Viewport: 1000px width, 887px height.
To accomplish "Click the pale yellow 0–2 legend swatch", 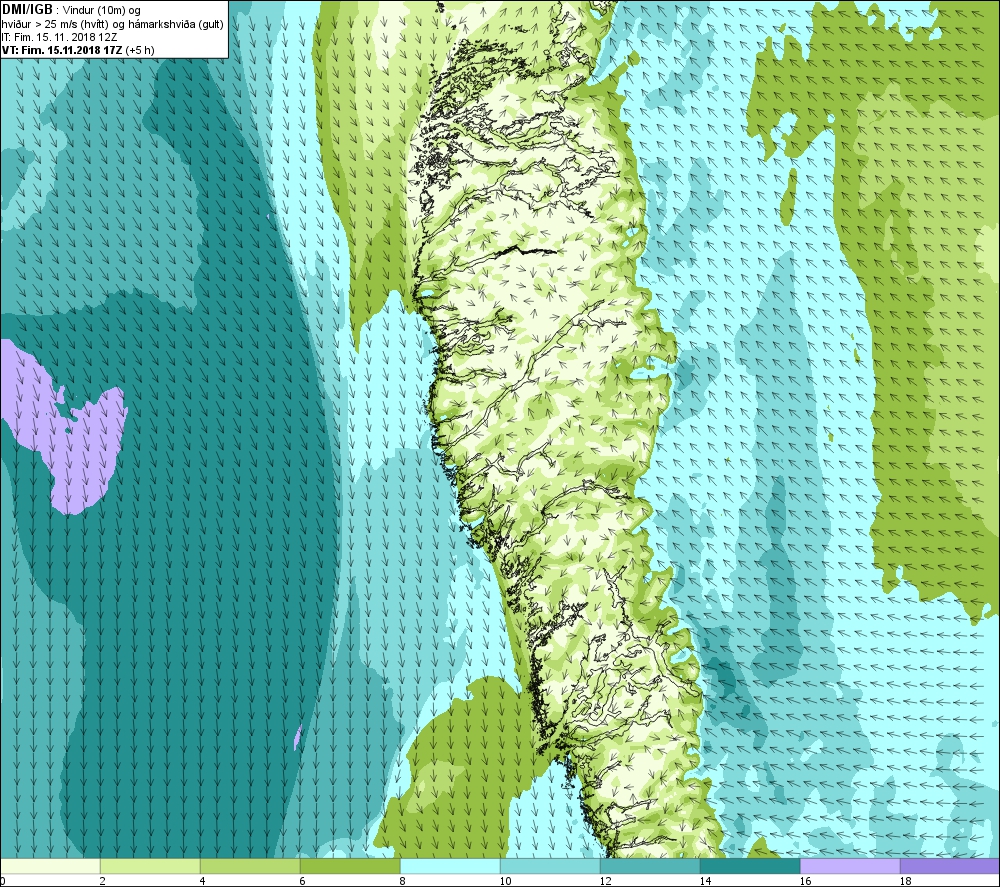I will [50, 866].
